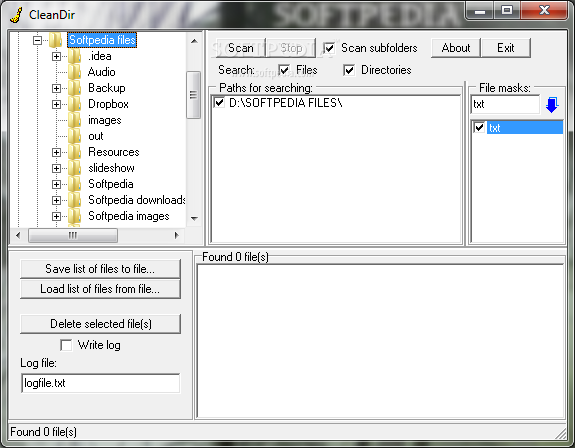
Task: Select the Softpedia files tree item
Action: pyautogui.click(x=102, y=40)
